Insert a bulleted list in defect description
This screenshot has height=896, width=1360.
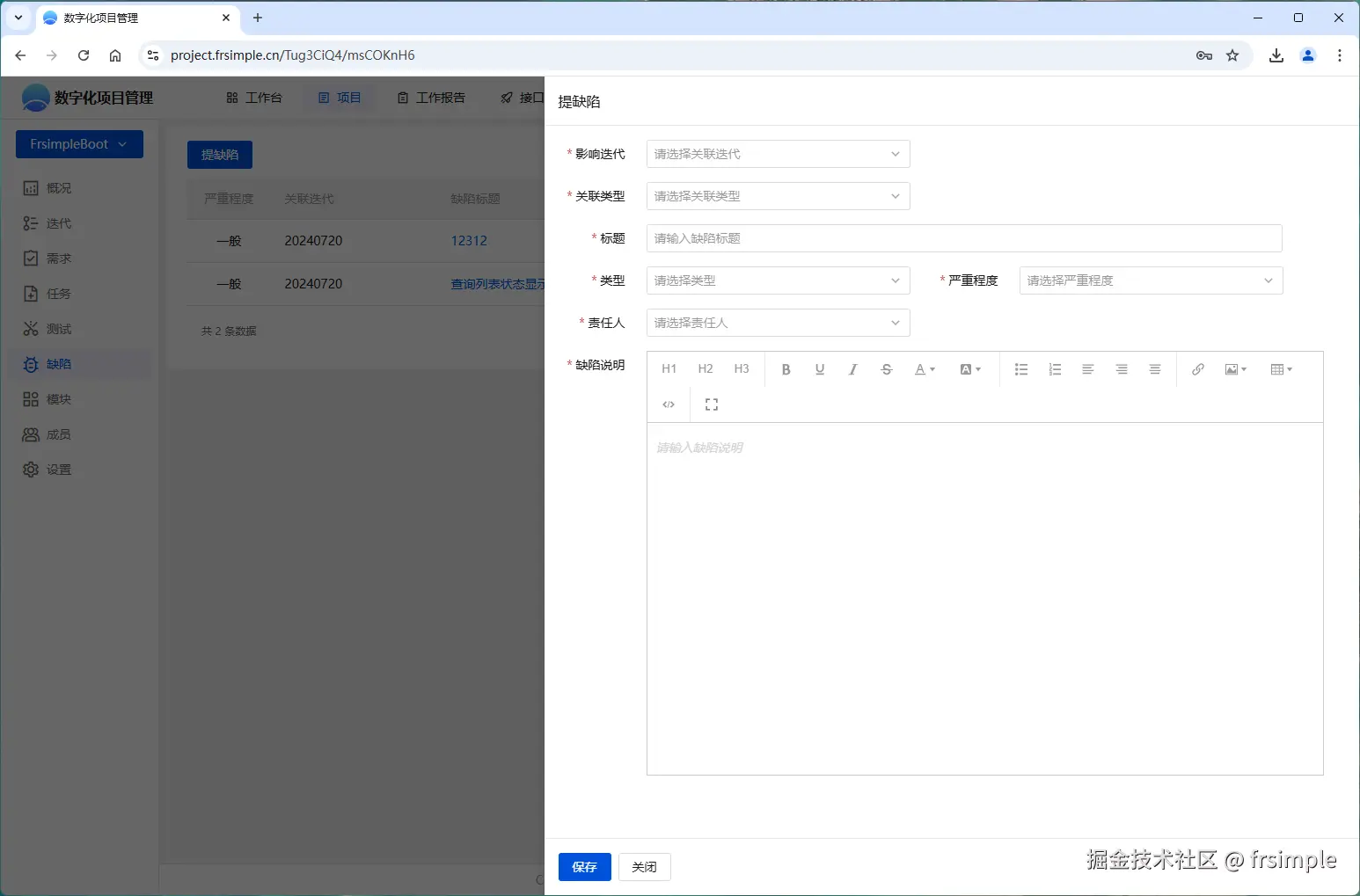pos(1020,368)
